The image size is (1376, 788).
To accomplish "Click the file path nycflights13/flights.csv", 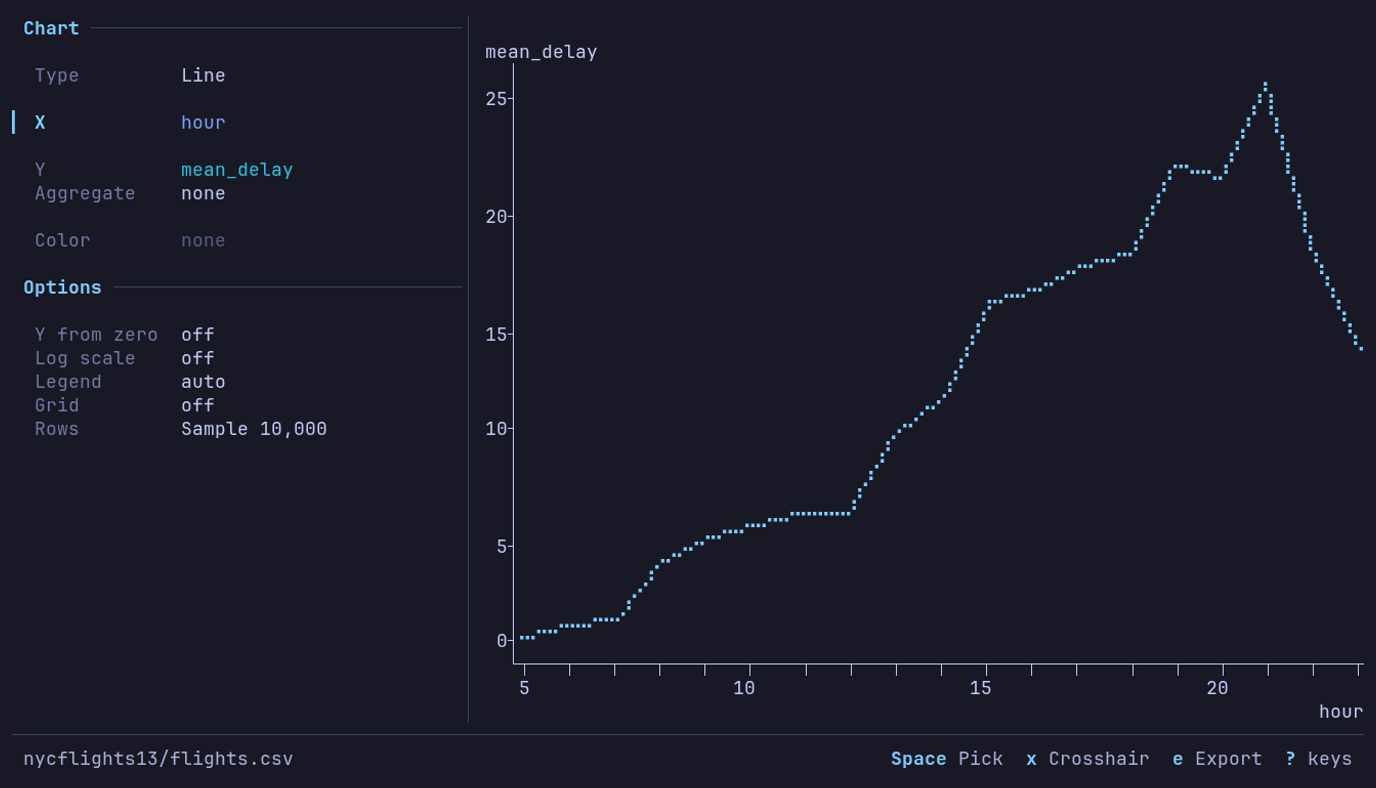I will (158, 759).
